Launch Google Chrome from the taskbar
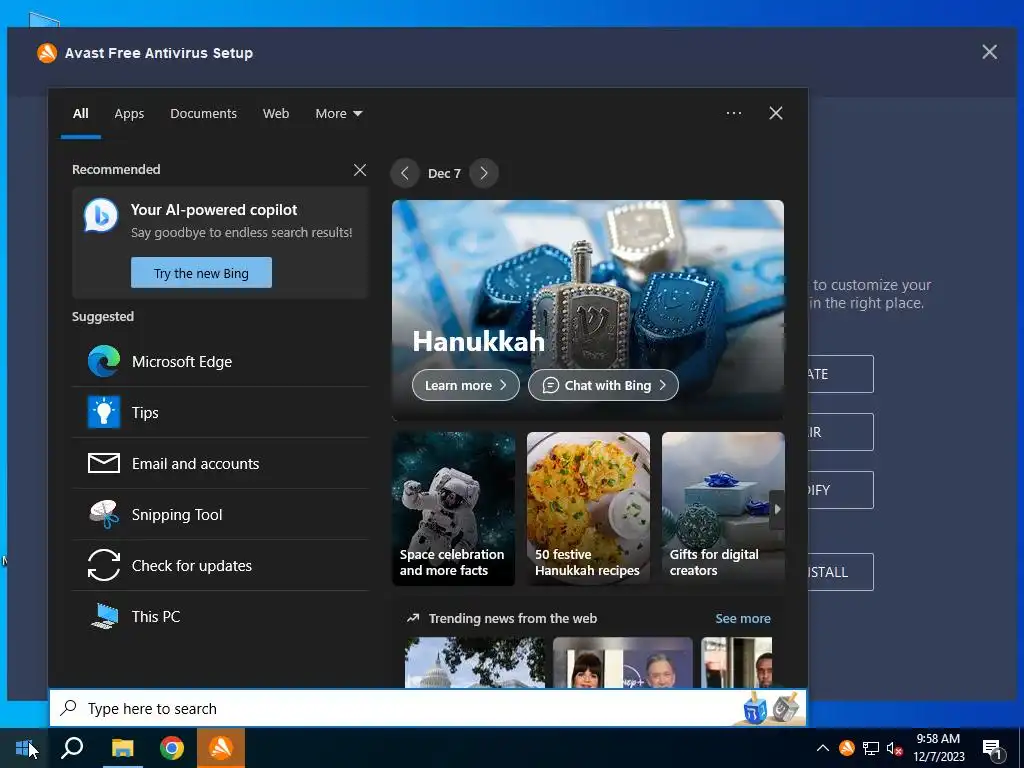The height and width of the screenshot is (768, 1024). 172,748
